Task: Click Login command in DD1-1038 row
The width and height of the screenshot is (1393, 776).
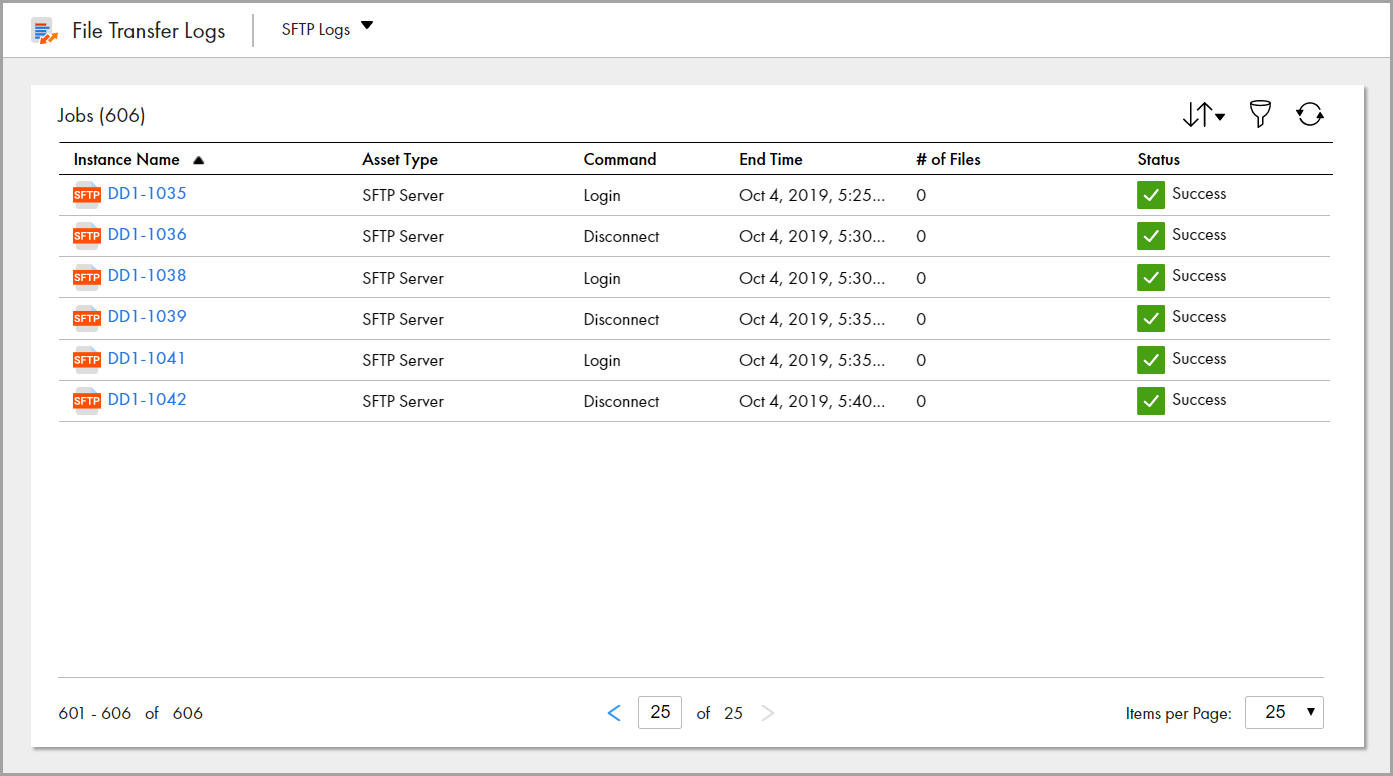Action: coord(602,278)
